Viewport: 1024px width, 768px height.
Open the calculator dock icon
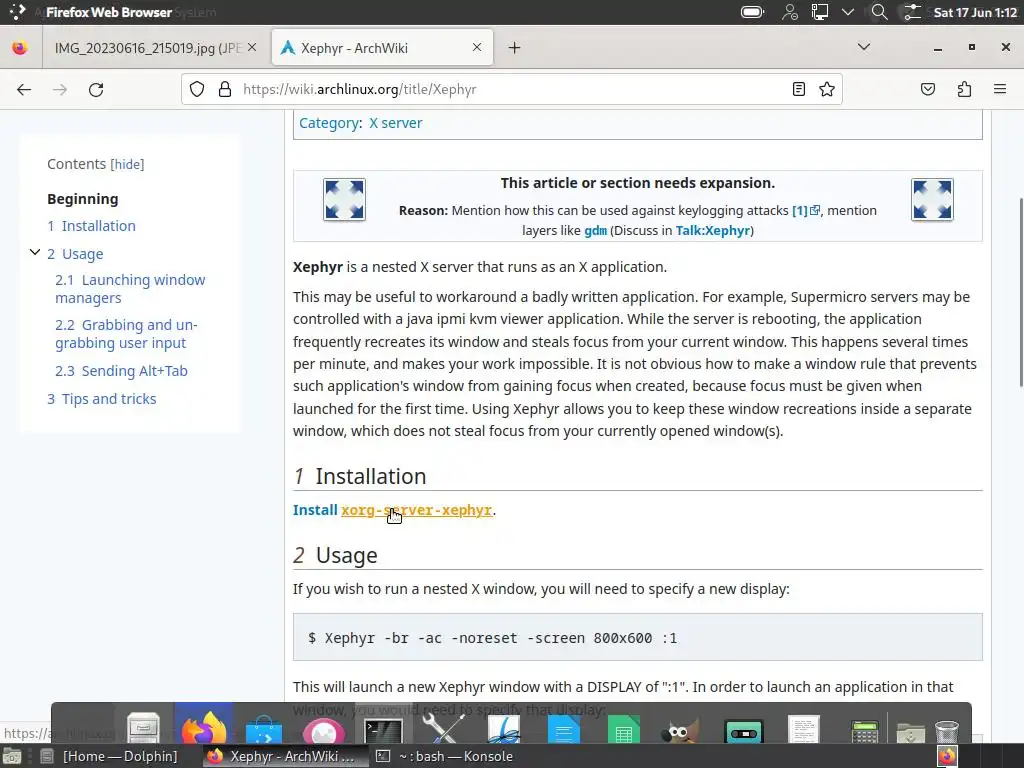[865, 731]
